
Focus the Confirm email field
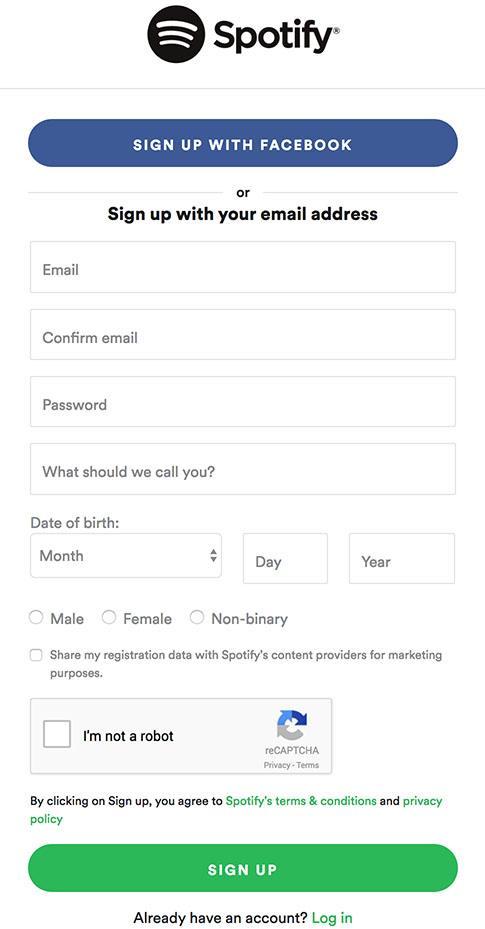tap(243, 334)
